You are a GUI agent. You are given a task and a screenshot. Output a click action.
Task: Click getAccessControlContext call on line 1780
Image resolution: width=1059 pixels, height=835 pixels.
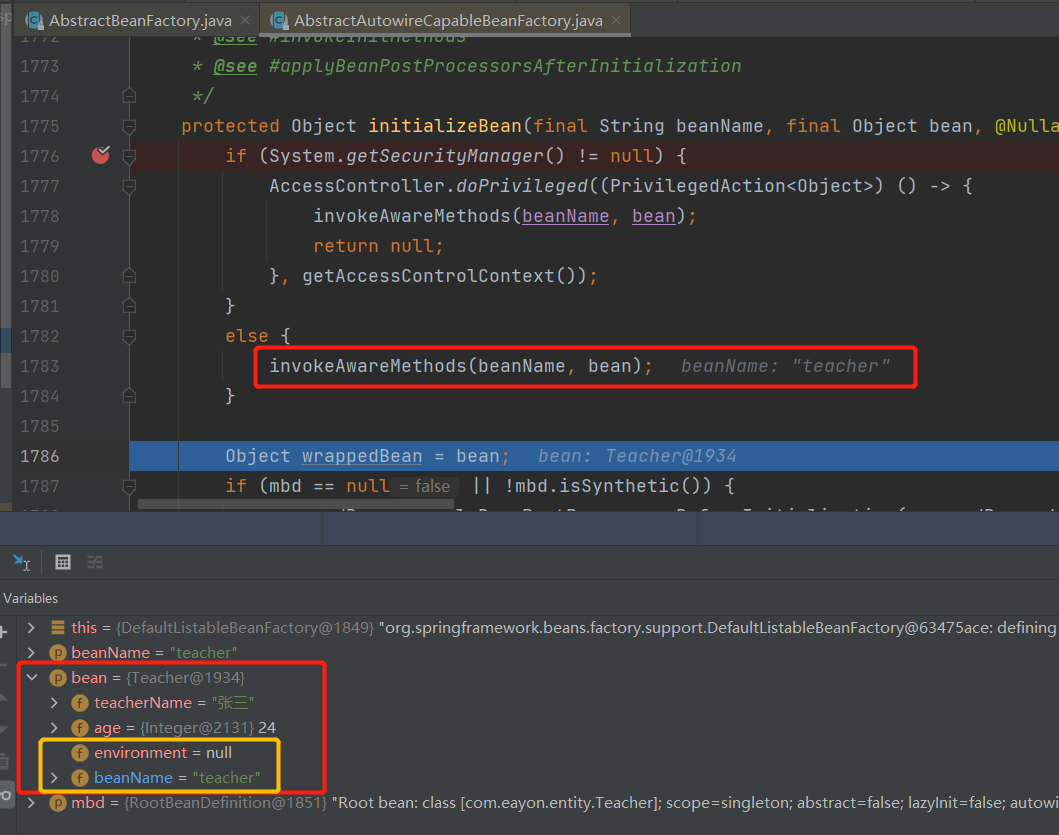pyautogui.click(x=428, y=276)
